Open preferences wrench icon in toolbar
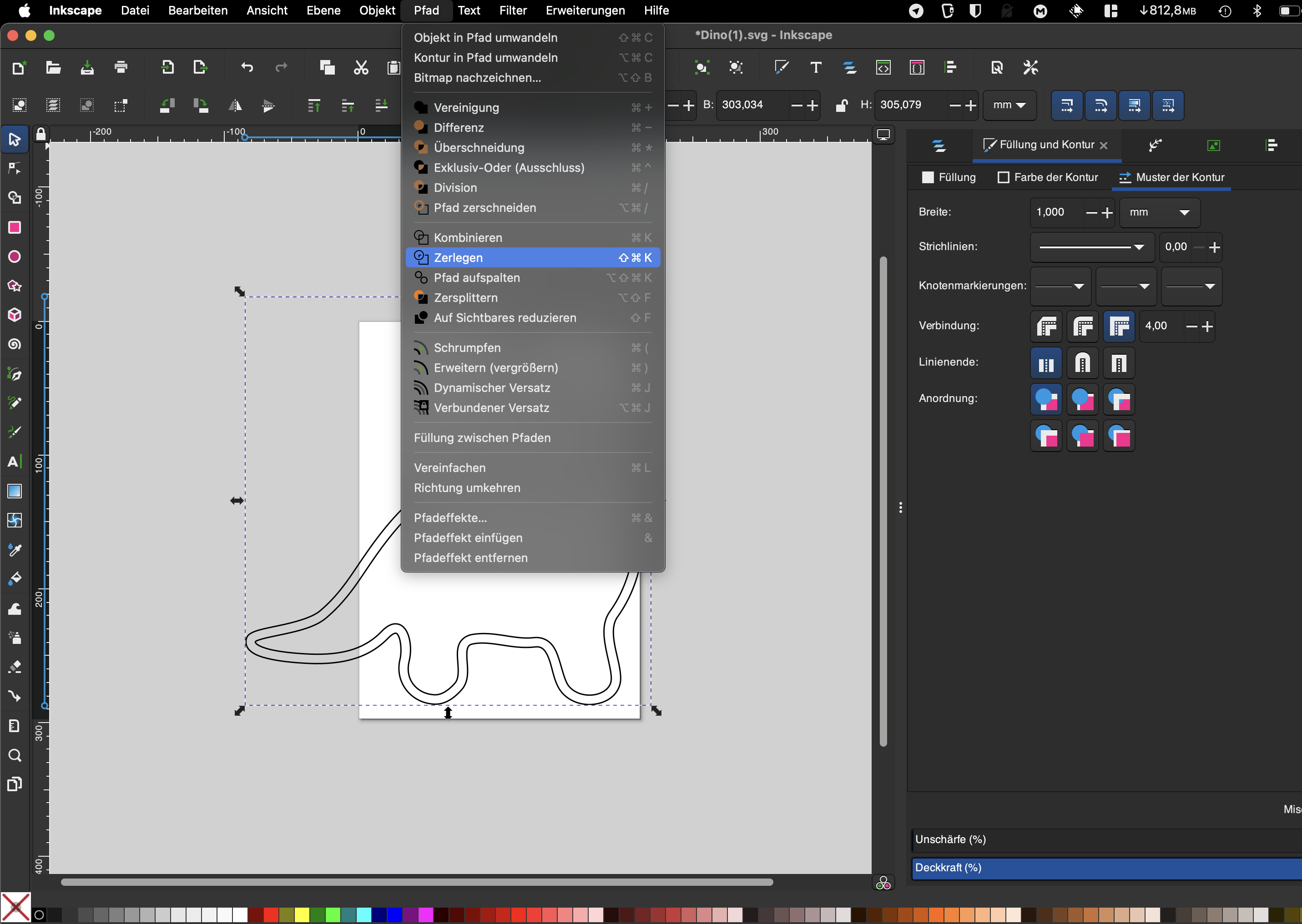This screenshot has height=924, width=1302. coord(1030,68)
